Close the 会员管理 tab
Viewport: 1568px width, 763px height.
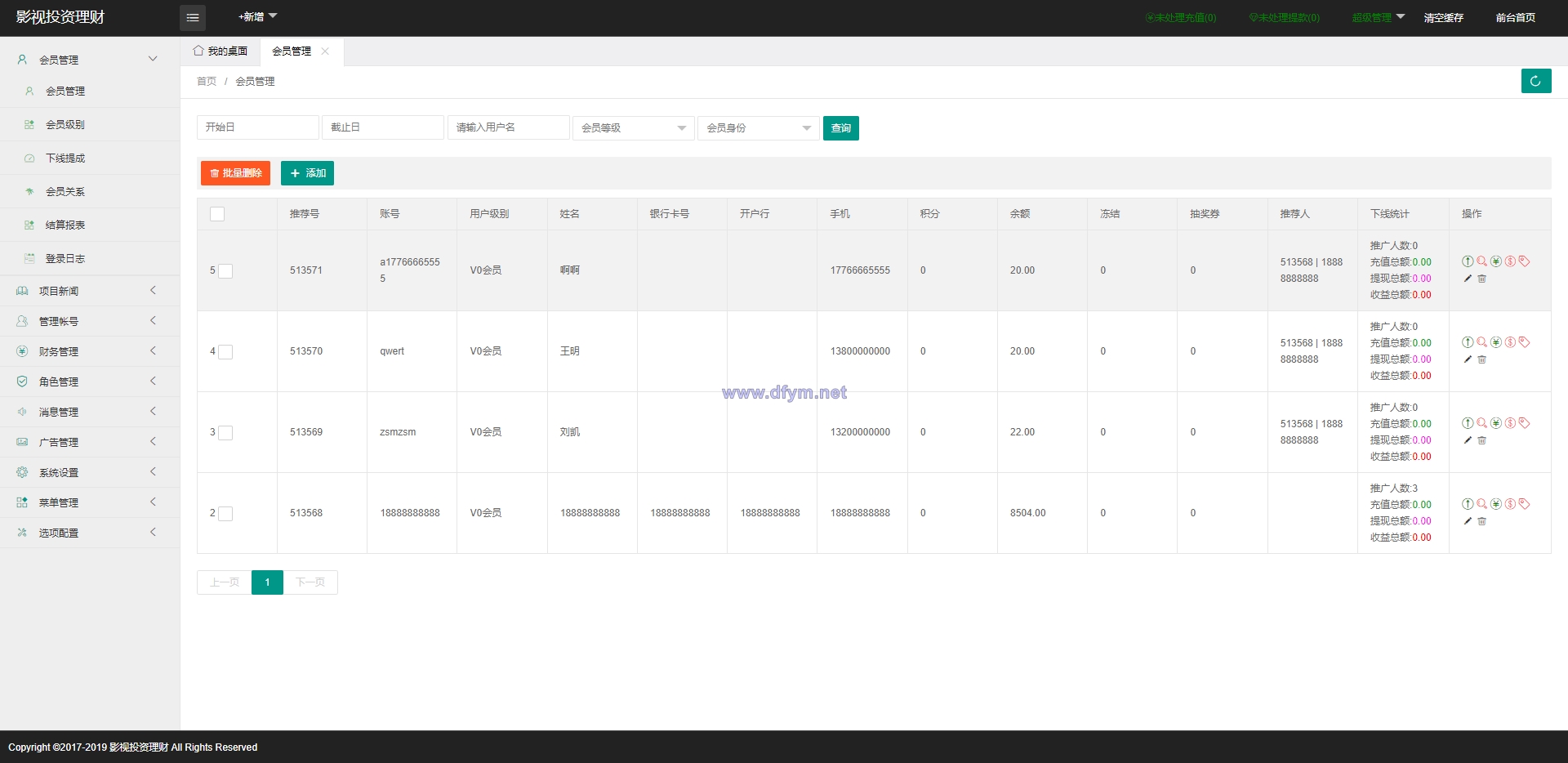(x=325, y=51)
